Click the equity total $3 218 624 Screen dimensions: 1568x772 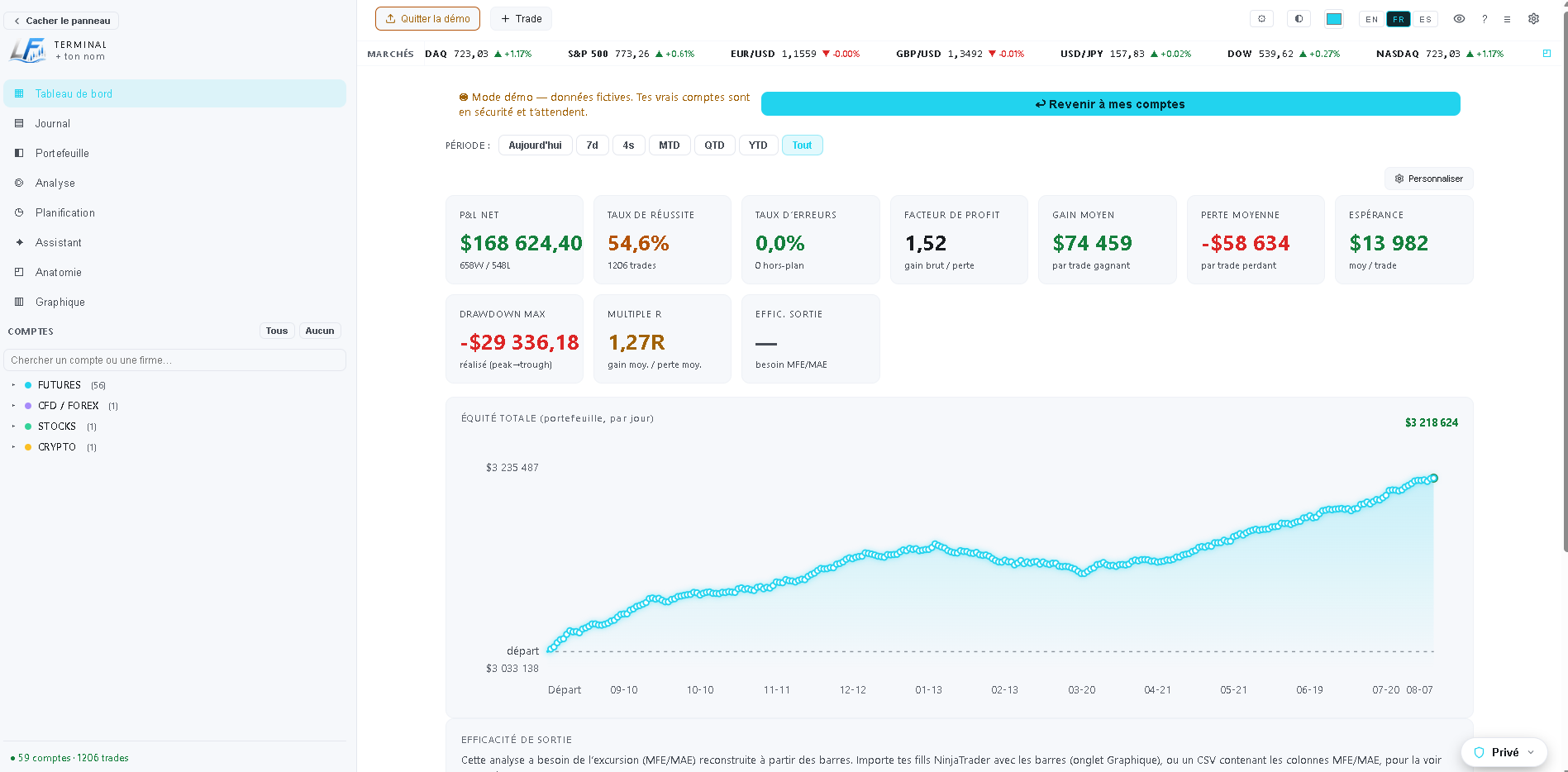tap(1432, 422)
